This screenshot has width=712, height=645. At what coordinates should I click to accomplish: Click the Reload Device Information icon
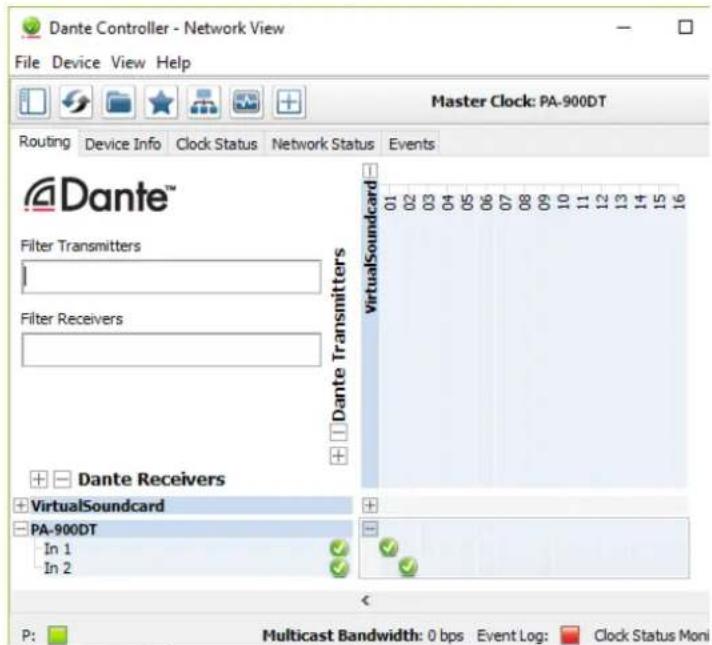point(75,101)
